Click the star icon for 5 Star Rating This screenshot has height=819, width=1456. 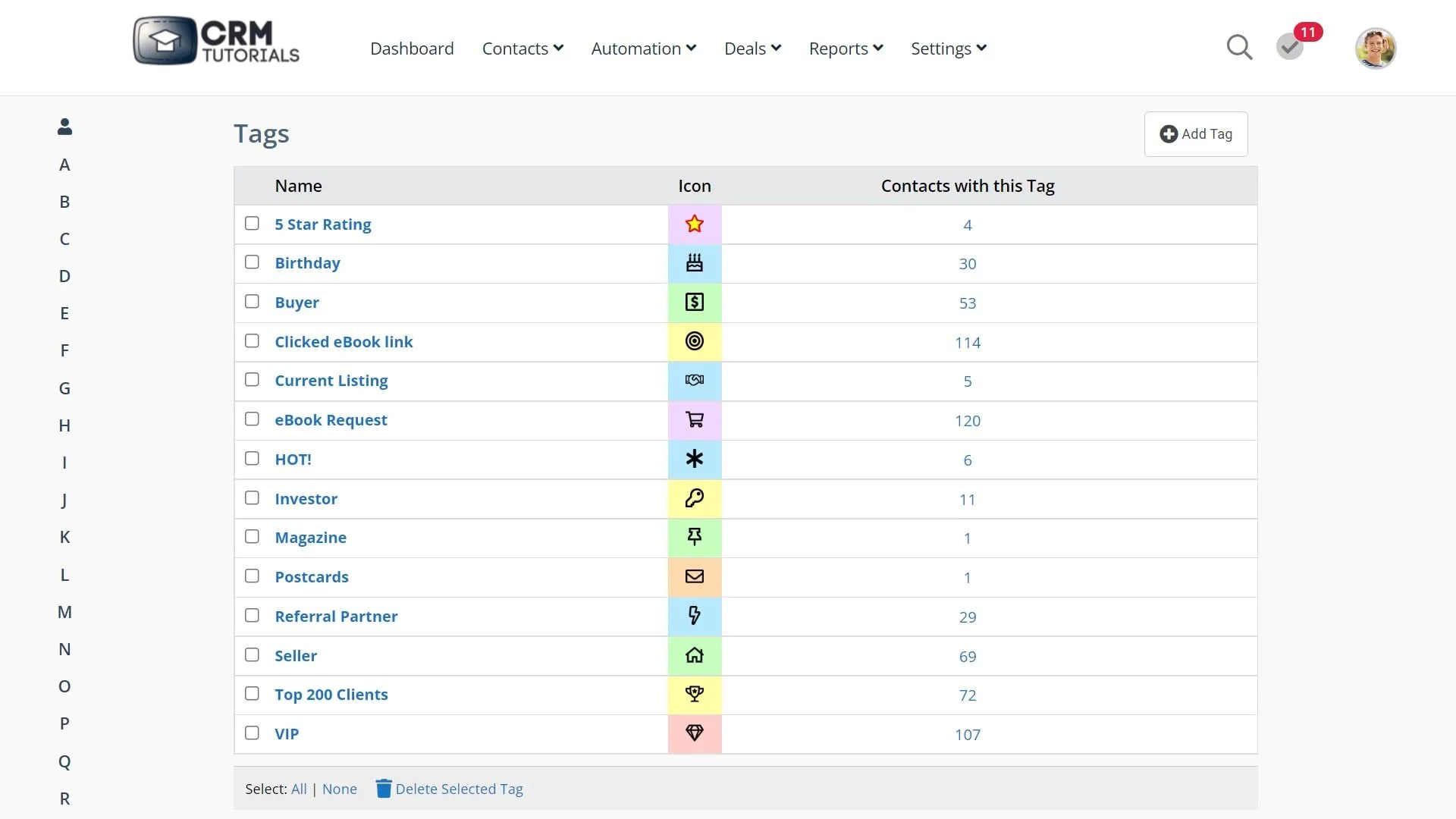pyautogui.click(x=694, y=224)
